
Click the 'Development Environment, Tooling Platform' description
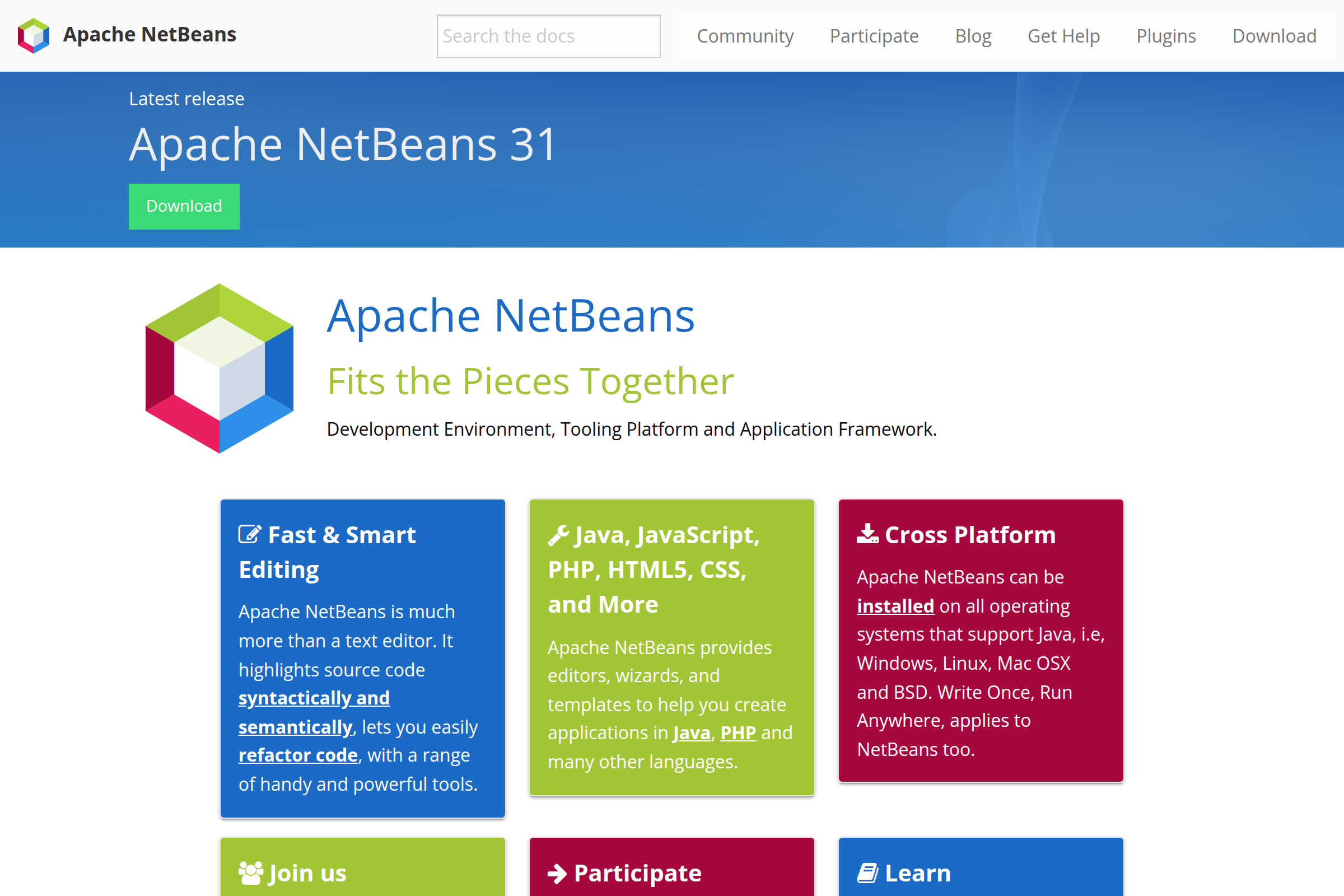coord(632,429)
